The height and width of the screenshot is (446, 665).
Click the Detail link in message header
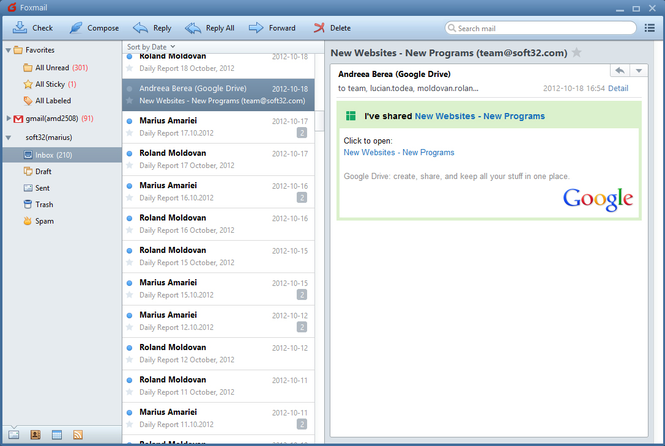[x=618, y=88]
